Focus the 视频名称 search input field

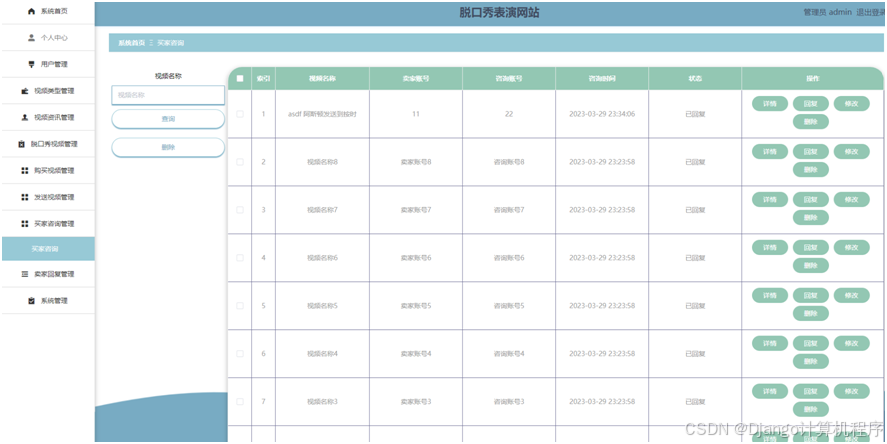point(168,95)
